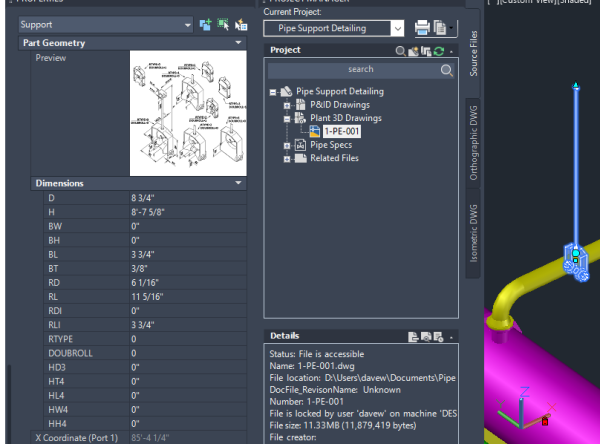Screen dimensions: 600x444
Task: Click the X Coordinate (Port 1) row
Action: (x=139, y=437)
